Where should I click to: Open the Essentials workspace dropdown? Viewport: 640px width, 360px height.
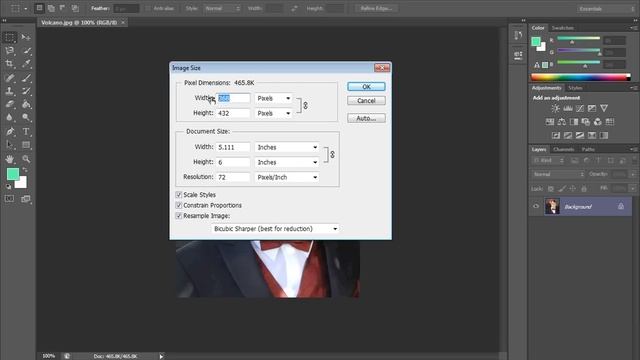pos(606,9)
